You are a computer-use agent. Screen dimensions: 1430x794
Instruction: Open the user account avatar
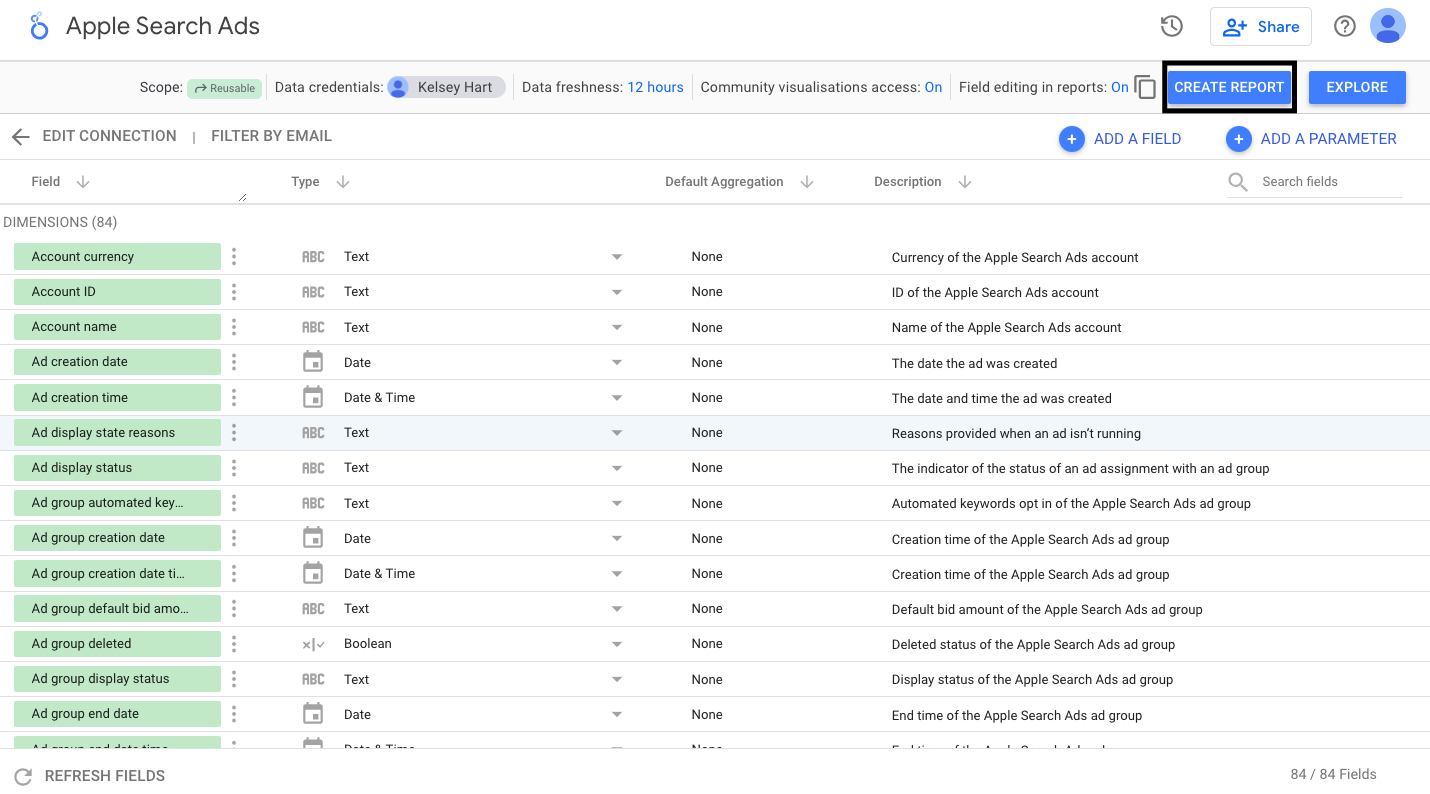click(1388, 26)
